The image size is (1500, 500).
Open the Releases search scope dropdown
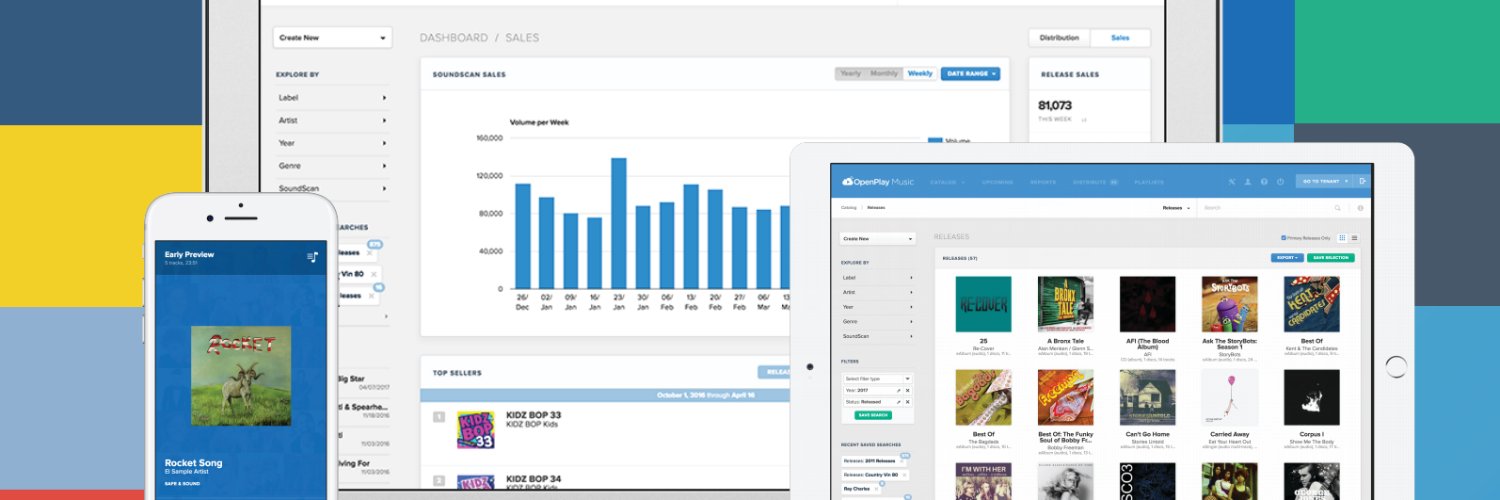[x=1176, y=208]
